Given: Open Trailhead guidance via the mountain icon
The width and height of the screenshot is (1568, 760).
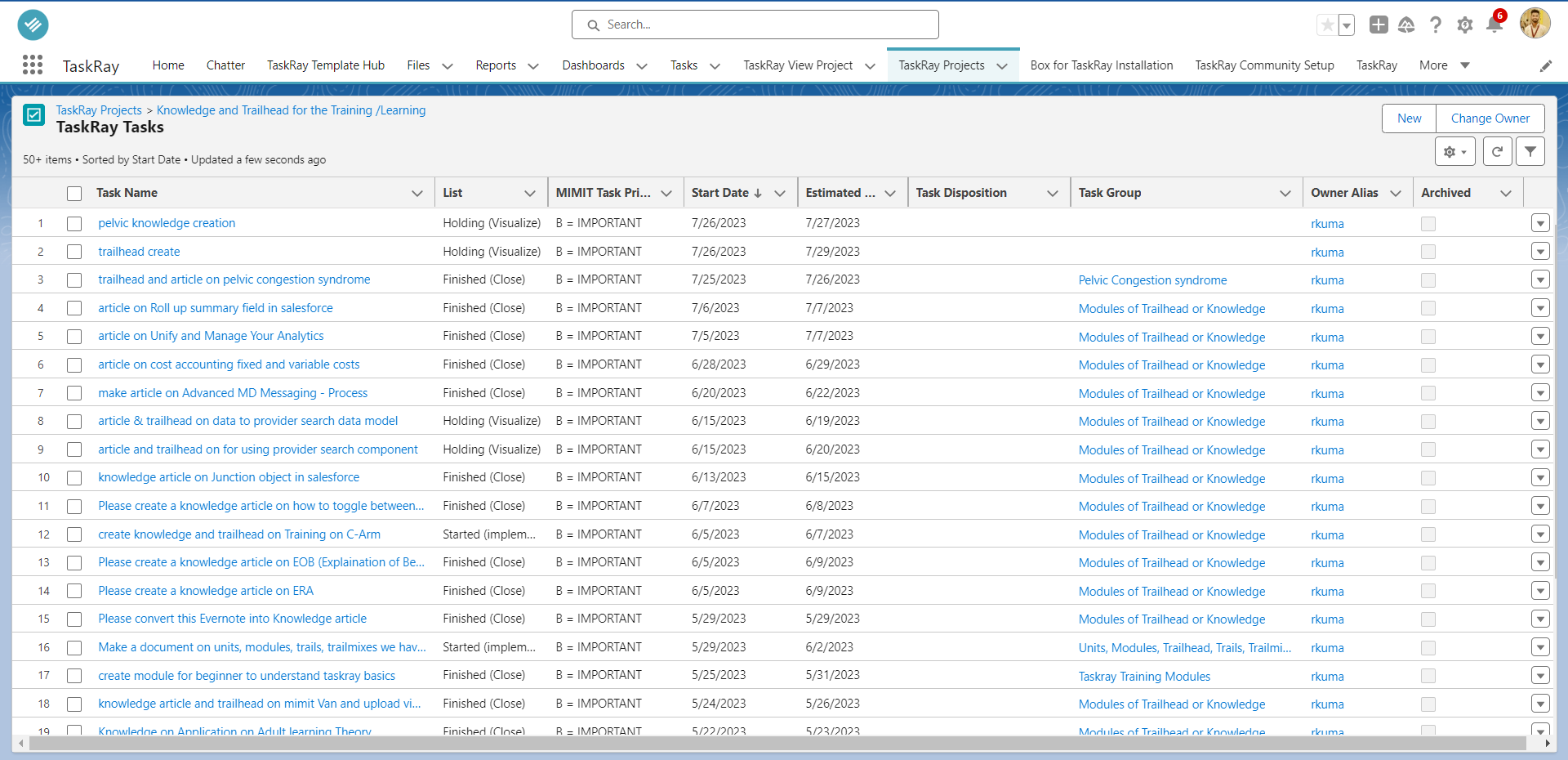Looking at the screenshot, I should (x=1406, y=25).
